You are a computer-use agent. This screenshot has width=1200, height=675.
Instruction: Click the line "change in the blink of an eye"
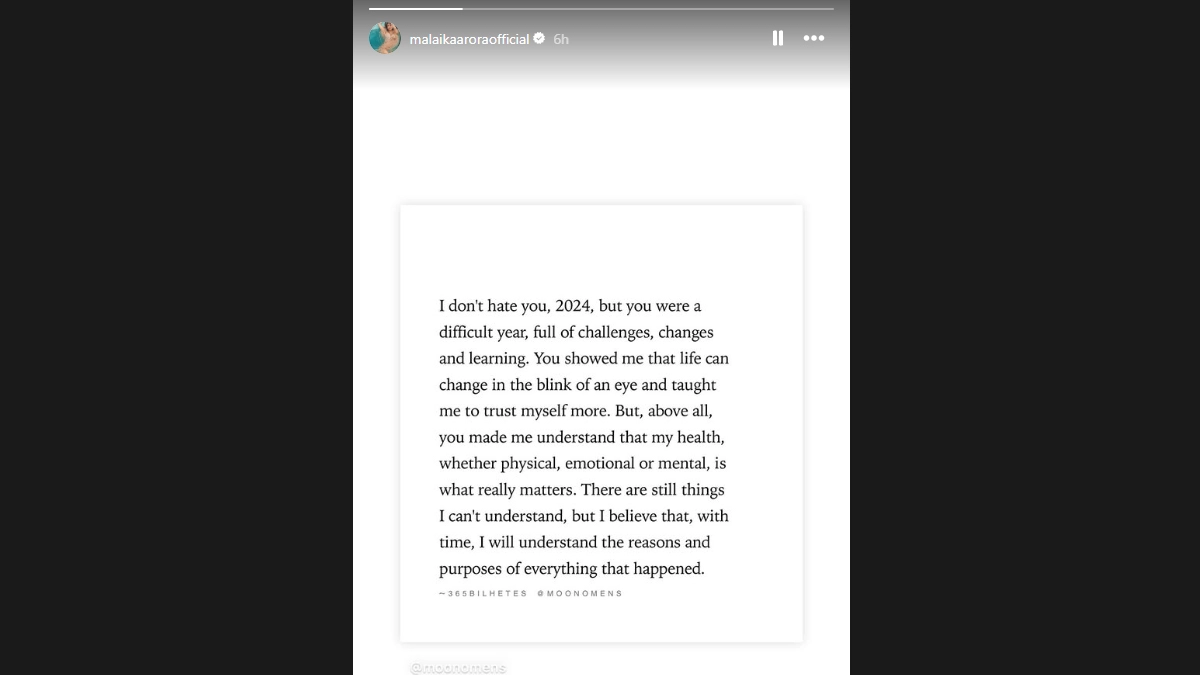[577, 385]
